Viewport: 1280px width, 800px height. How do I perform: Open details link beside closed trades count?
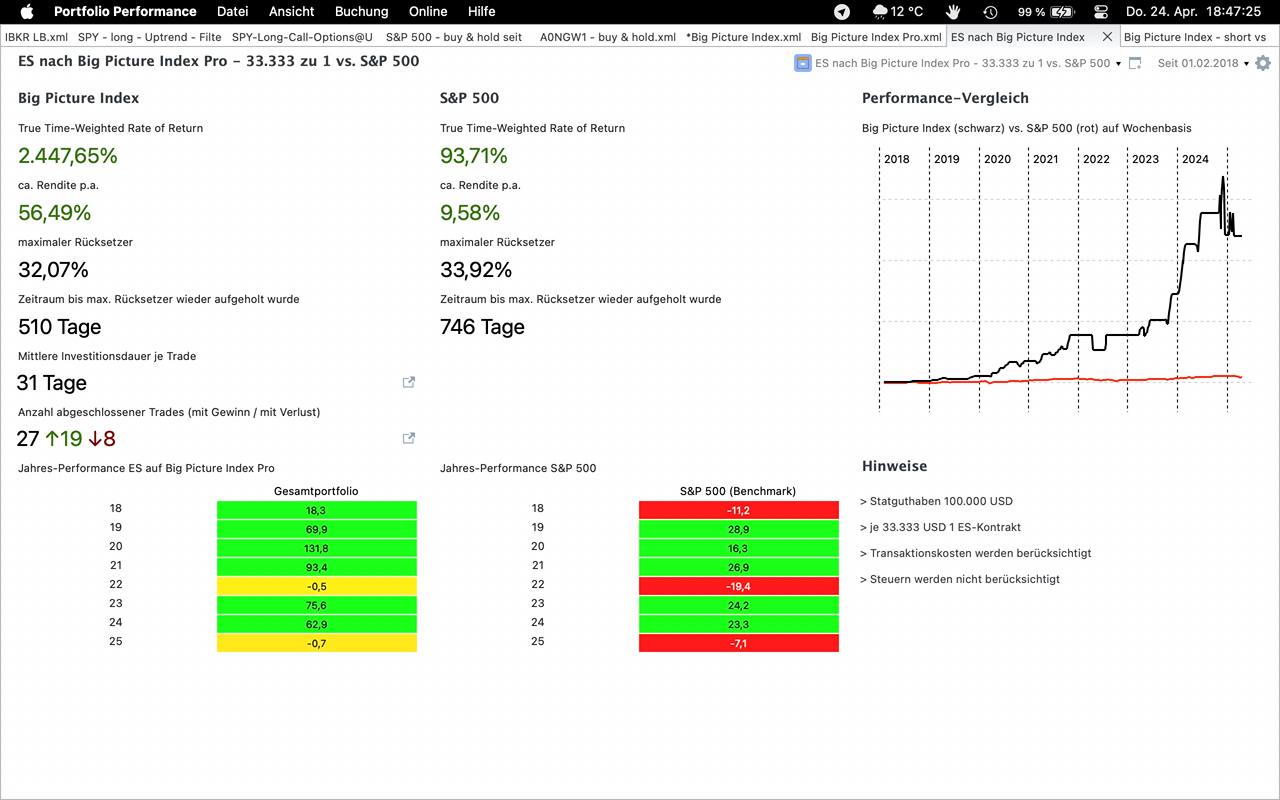coord(408,438)
